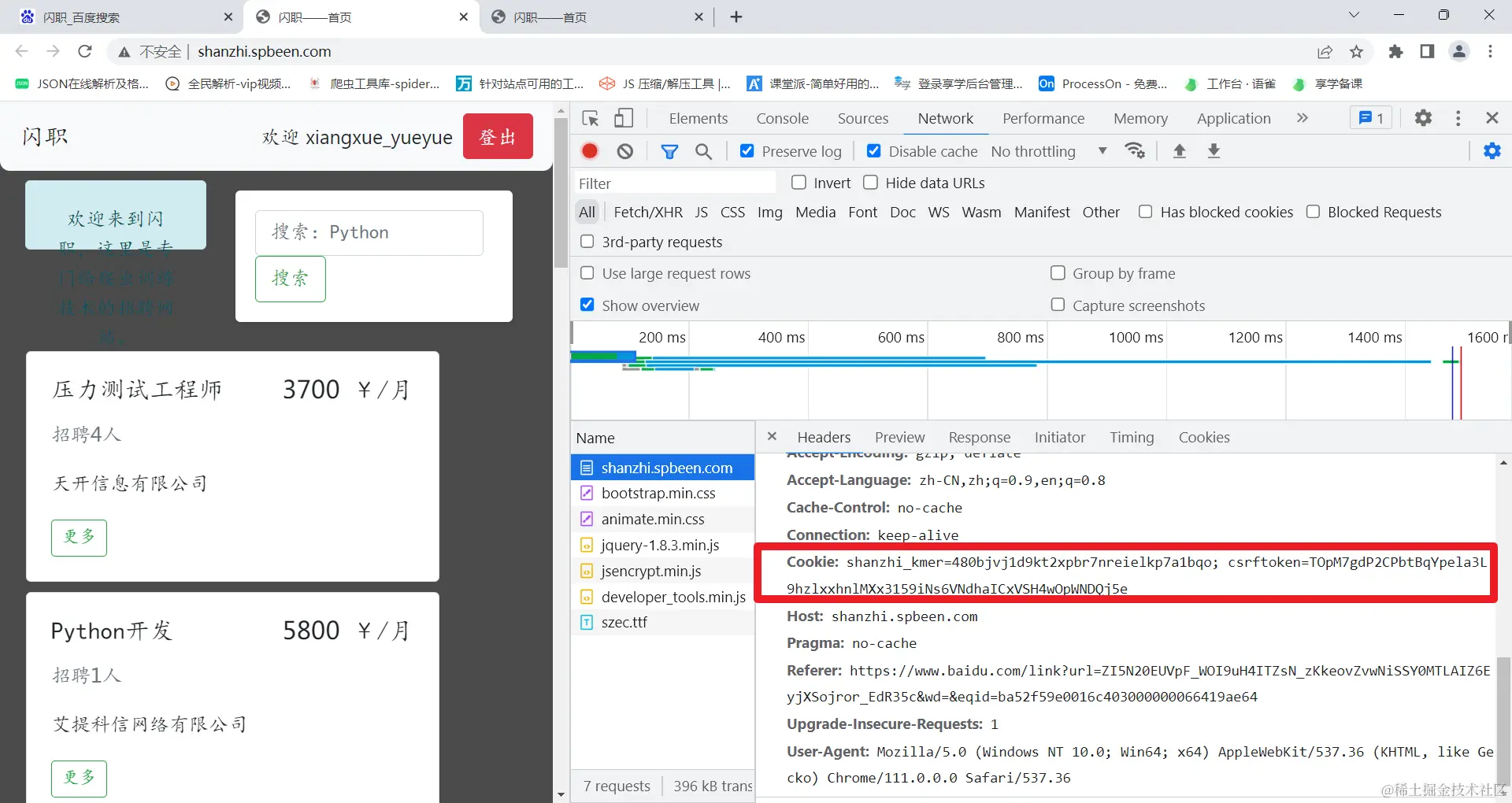Enable the Invert filter checkbox

(799, 183)
